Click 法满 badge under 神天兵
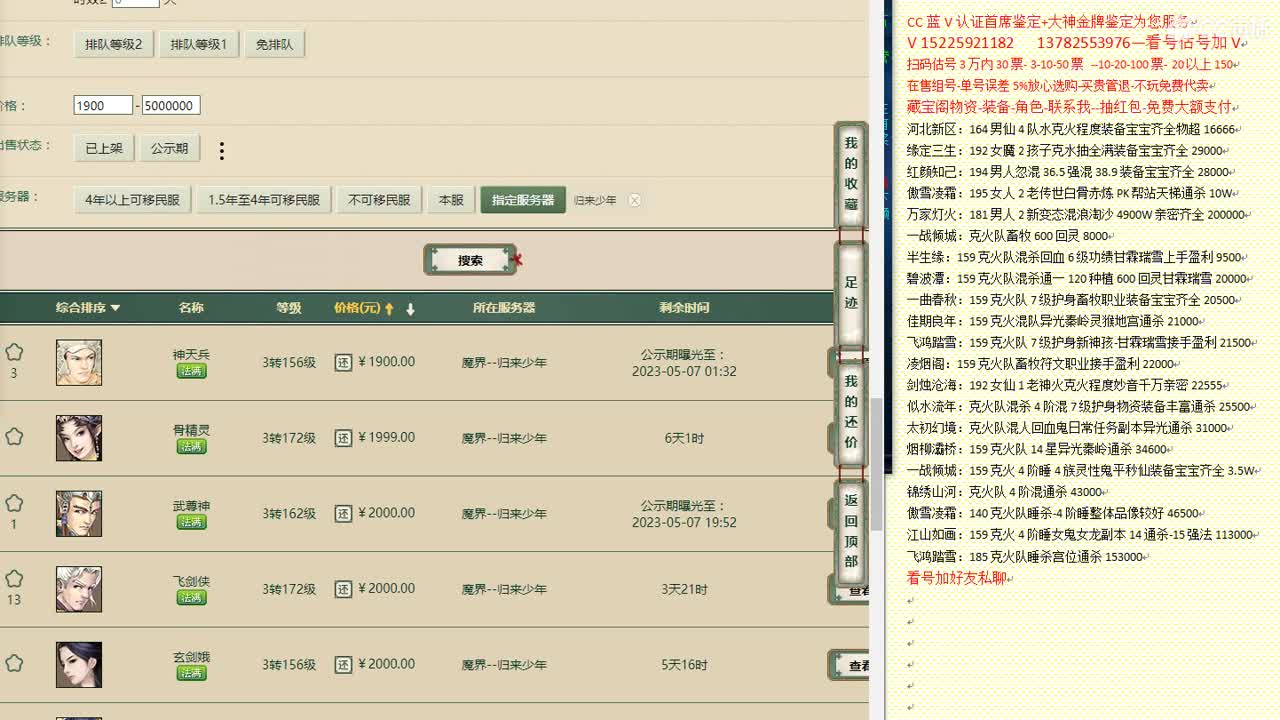Viewport: 1280px width, 720px height. tap(191, 371)
